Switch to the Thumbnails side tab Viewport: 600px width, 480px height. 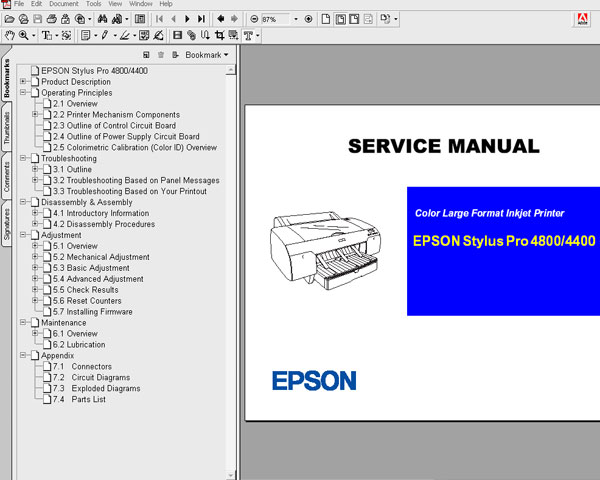tap(7, 128)
